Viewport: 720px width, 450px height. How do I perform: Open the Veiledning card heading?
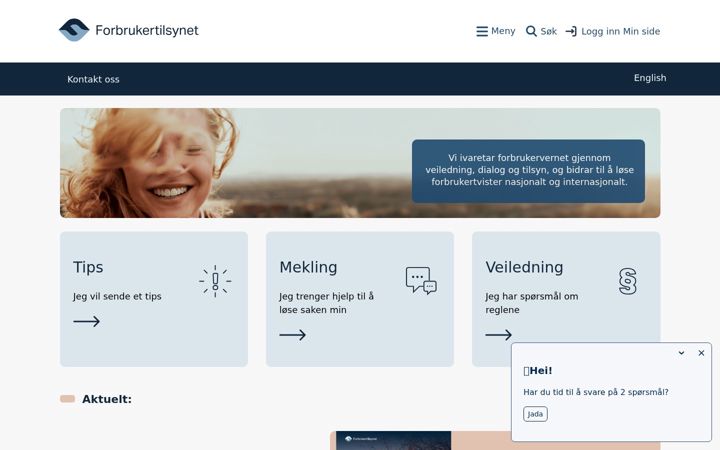(524, 267)
